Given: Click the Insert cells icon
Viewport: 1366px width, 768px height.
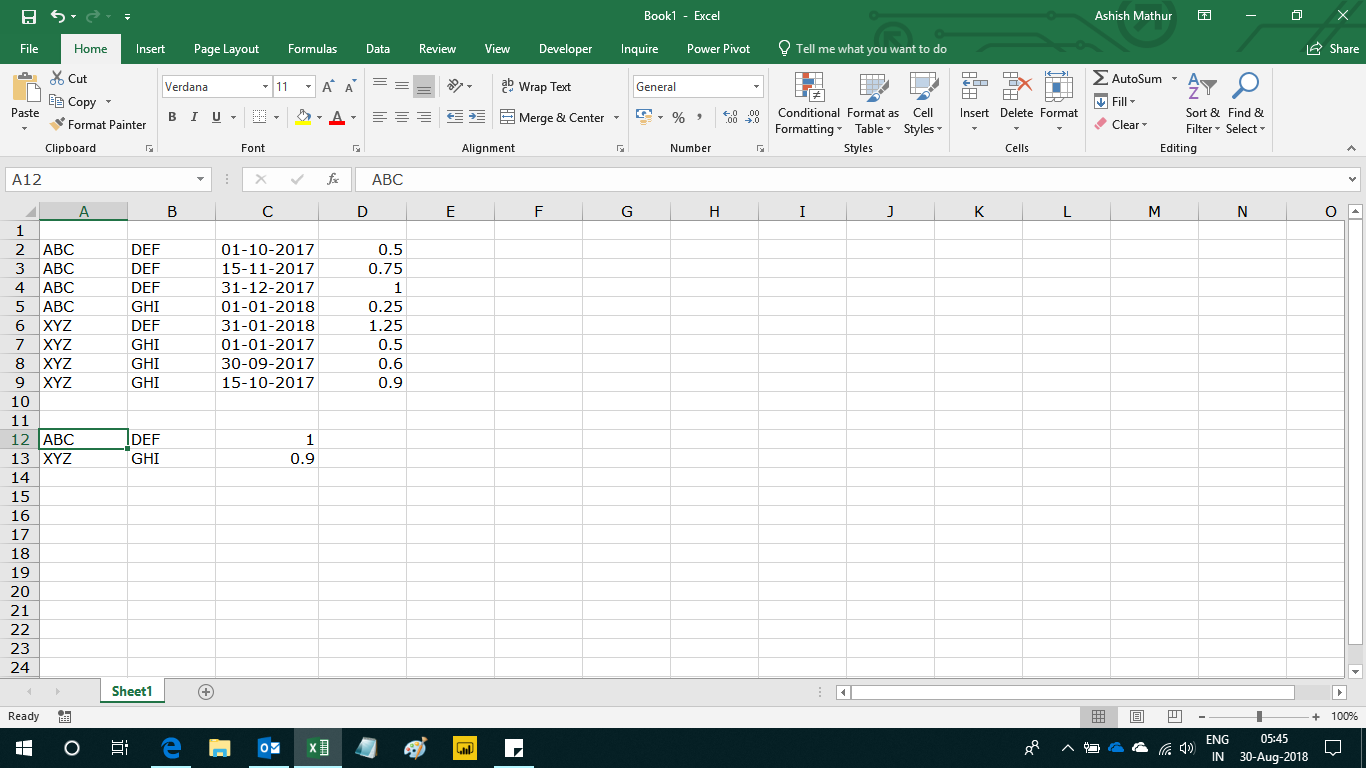Looking at the screenshot, I should click(975, 87).
